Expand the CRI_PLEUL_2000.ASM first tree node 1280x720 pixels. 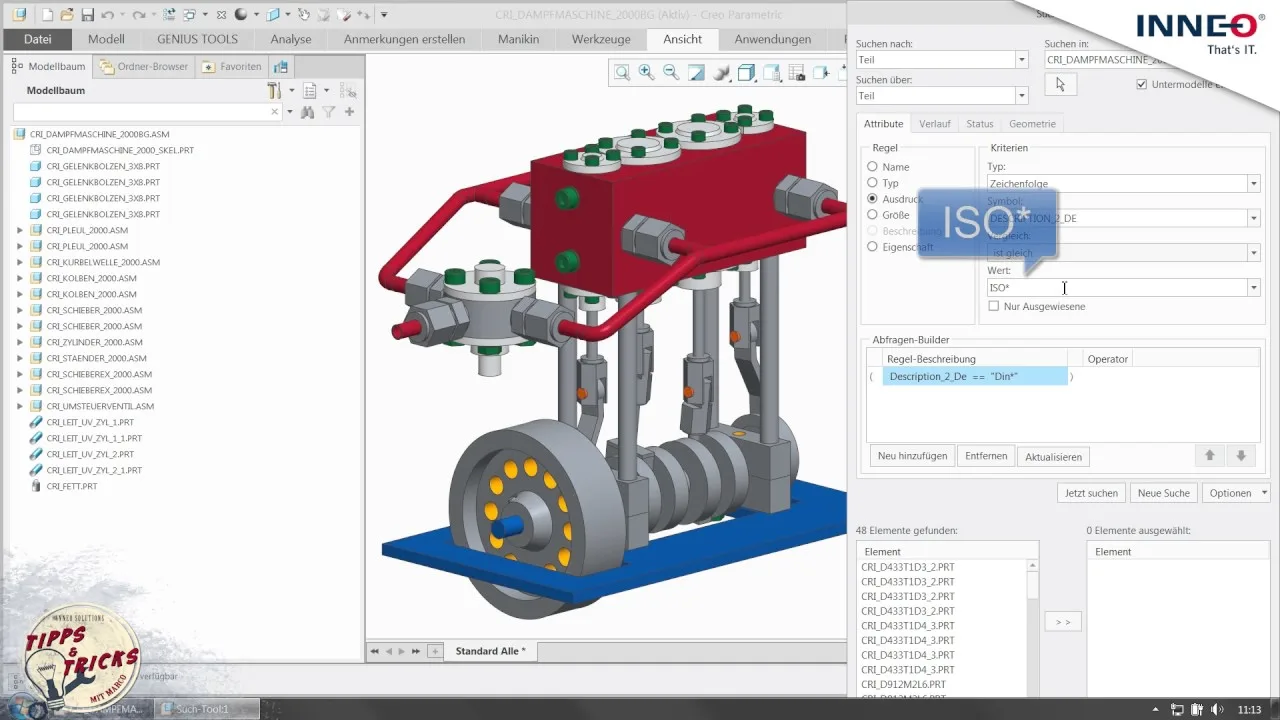(x=20, y=230)
